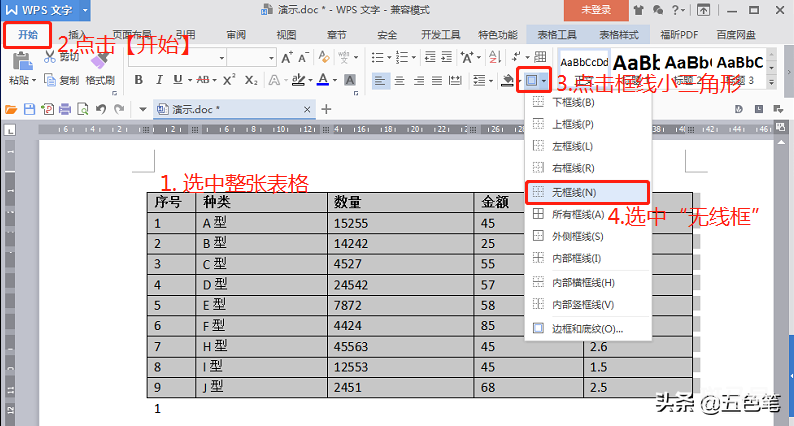Click the text highlight pen icon
The image size is (794, 426).
298,80
